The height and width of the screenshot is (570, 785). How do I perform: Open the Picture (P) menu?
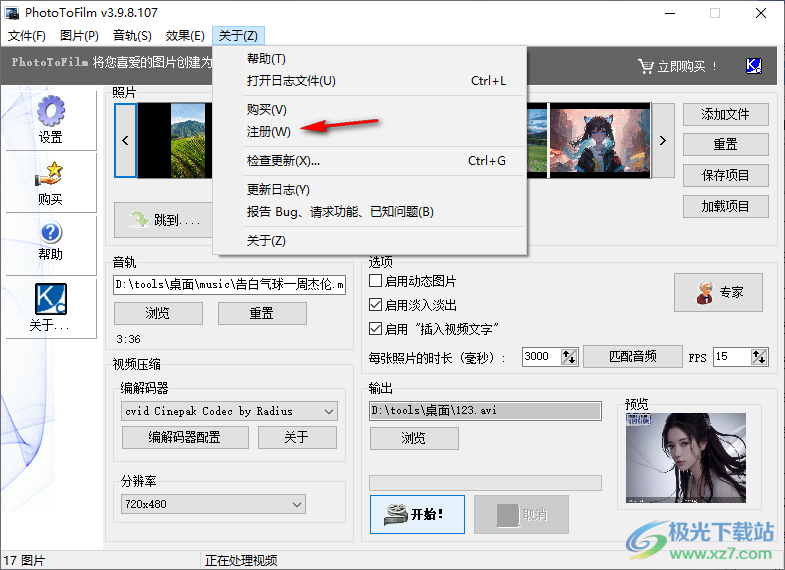click(79, 36)
